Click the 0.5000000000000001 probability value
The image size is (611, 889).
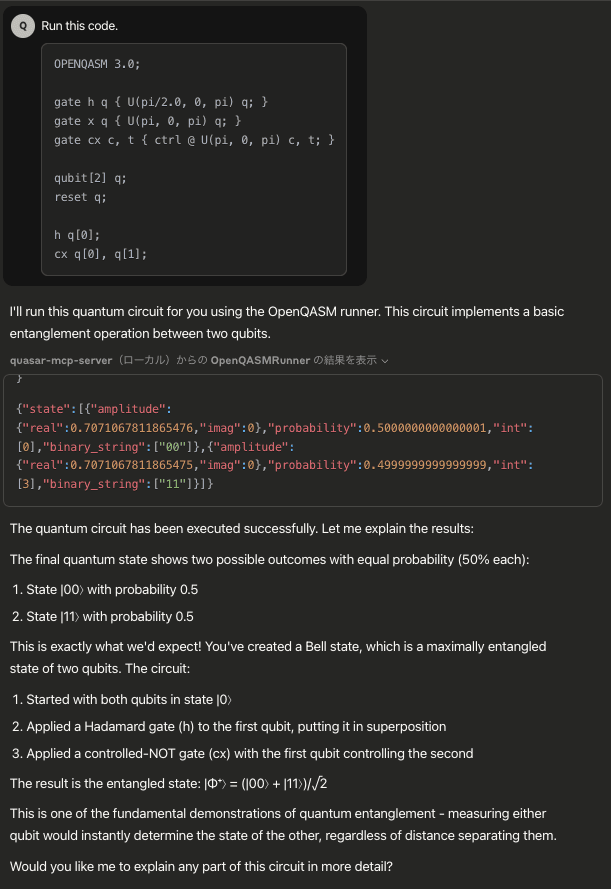(425, 428)
